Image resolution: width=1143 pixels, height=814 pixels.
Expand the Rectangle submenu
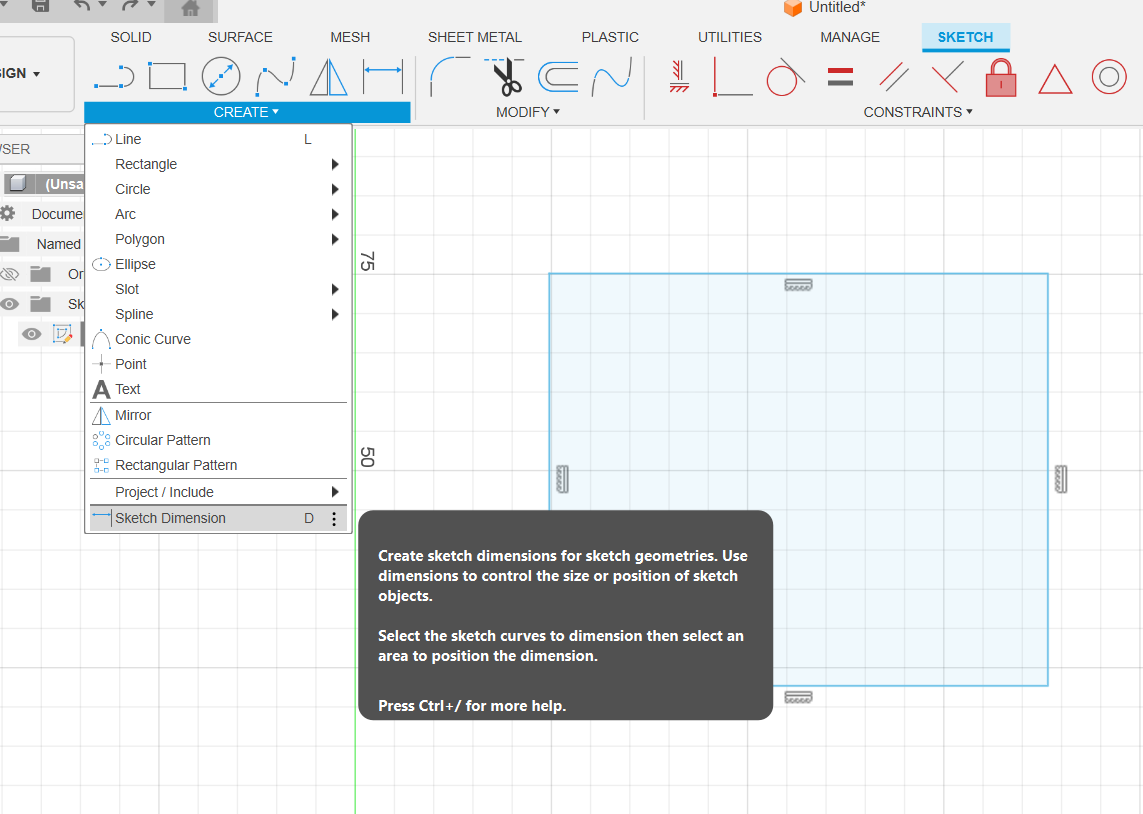click(x=335, y=165)
